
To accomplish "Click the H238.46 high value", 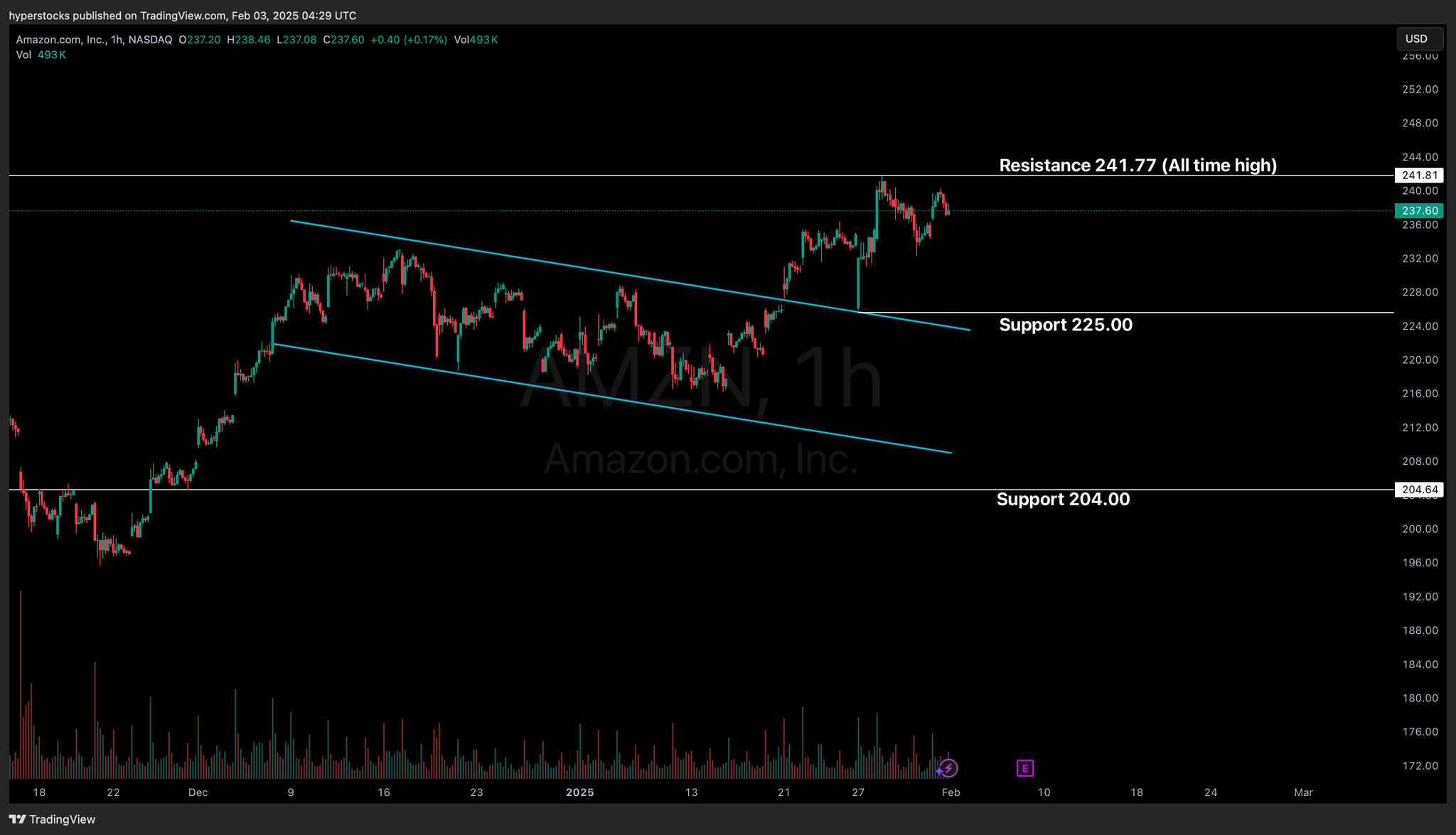I will tap(248, 40).
